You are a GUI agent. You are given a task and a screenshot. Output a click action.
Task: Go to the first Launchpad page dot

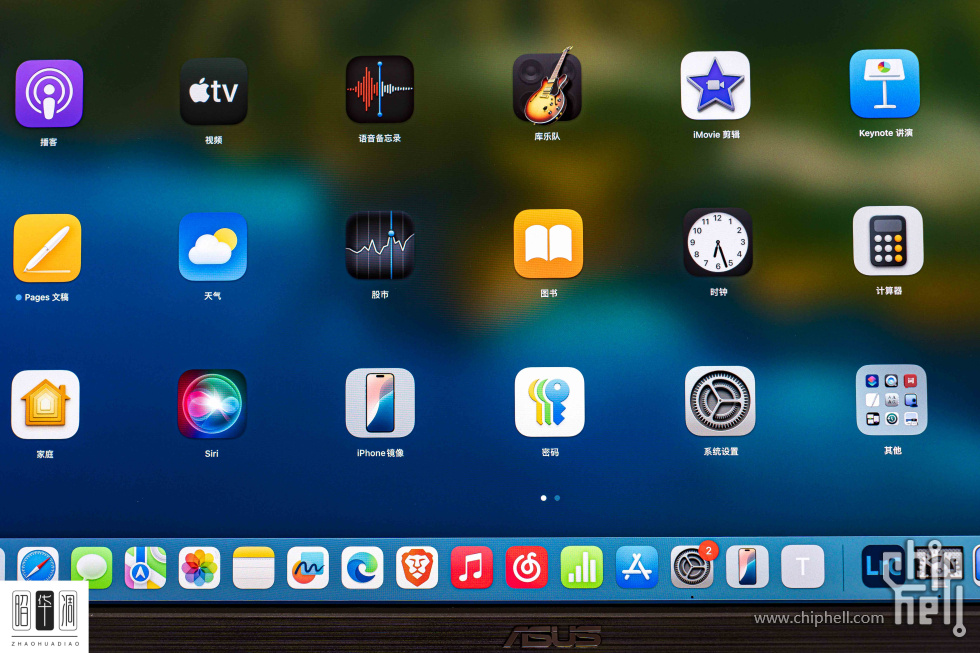(x=544, y=498)
